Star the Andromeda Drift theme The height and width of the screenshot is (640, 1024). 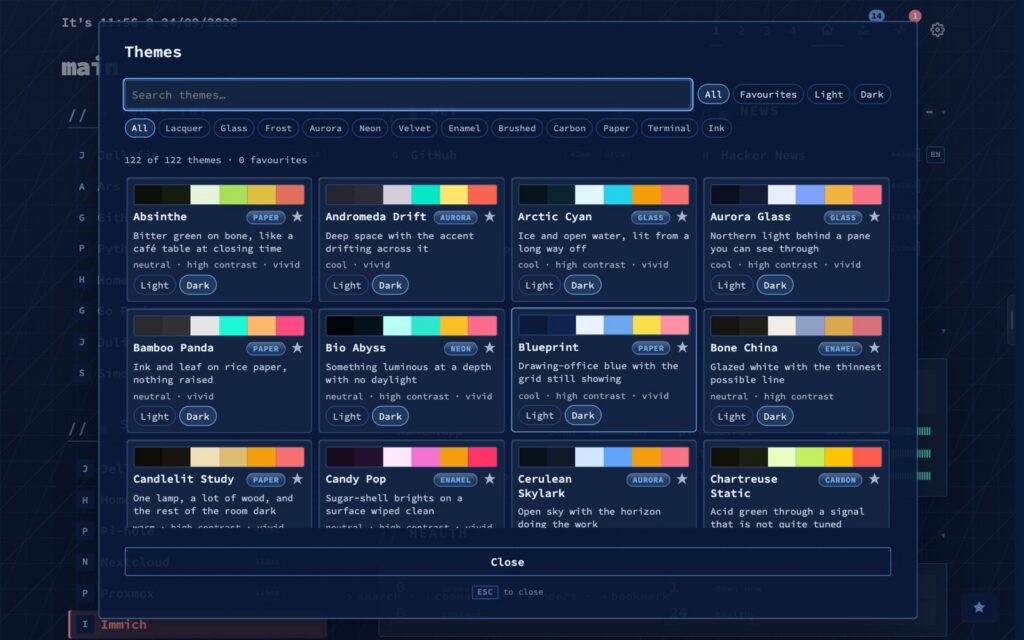[x=490, y=217]
